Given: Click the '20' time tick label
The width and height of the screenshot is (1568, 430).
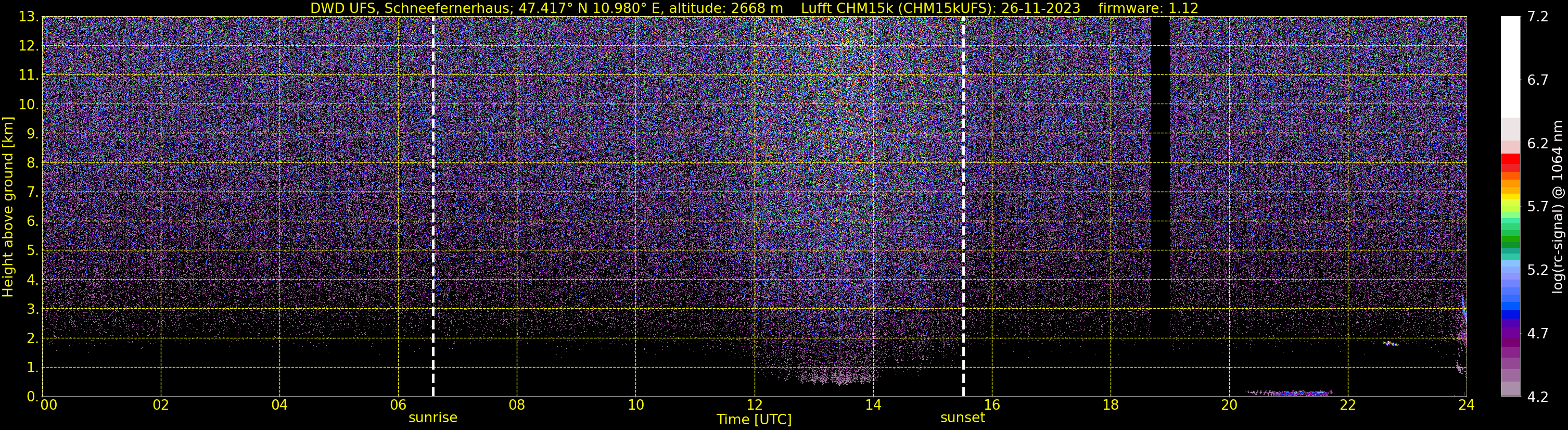Looking at the screenshot, I should point(1229,405).
